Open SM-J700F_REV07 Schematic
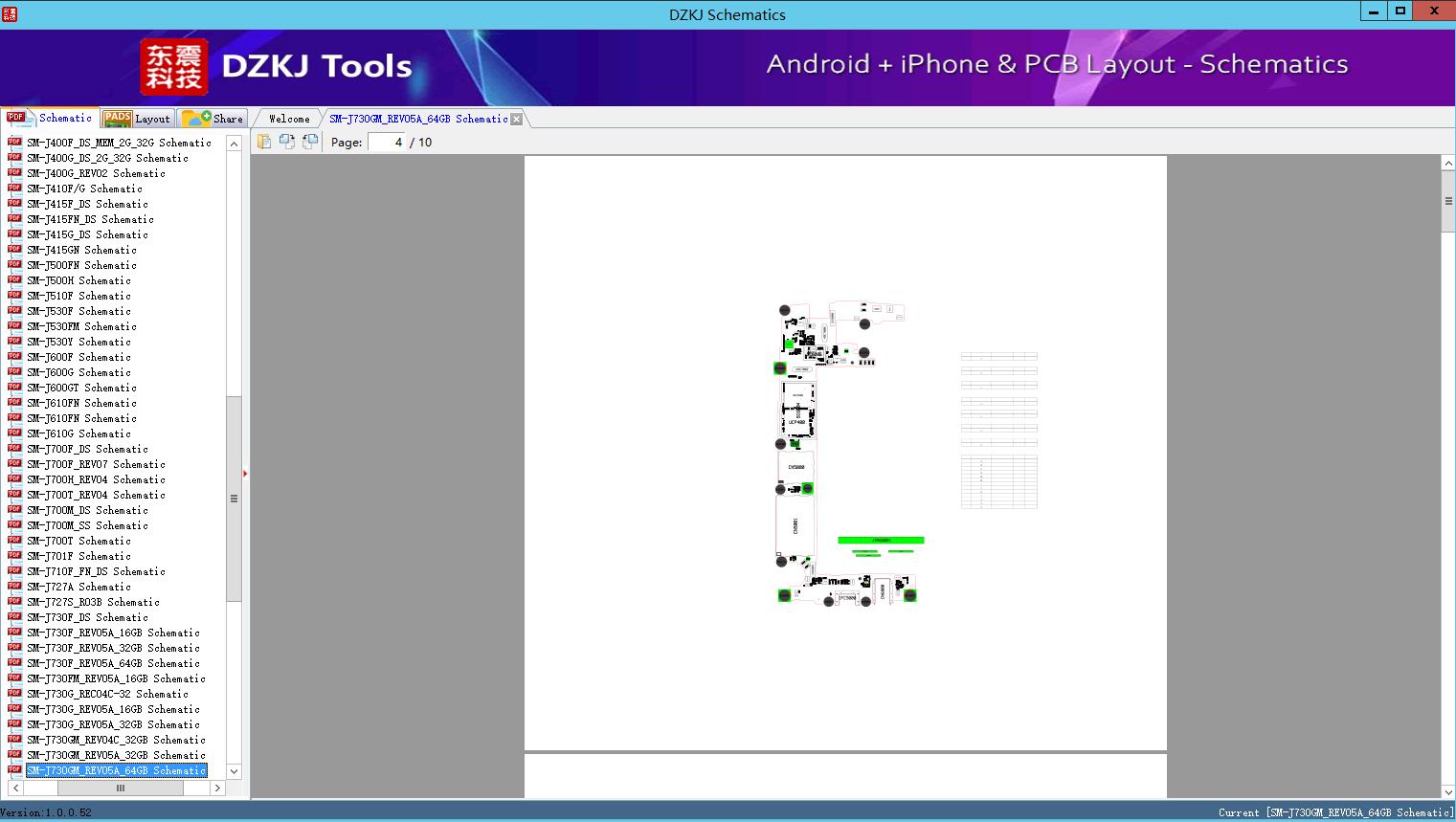Image resolution: width=1456 pixels, height=822 pixels. pos(96,464)
